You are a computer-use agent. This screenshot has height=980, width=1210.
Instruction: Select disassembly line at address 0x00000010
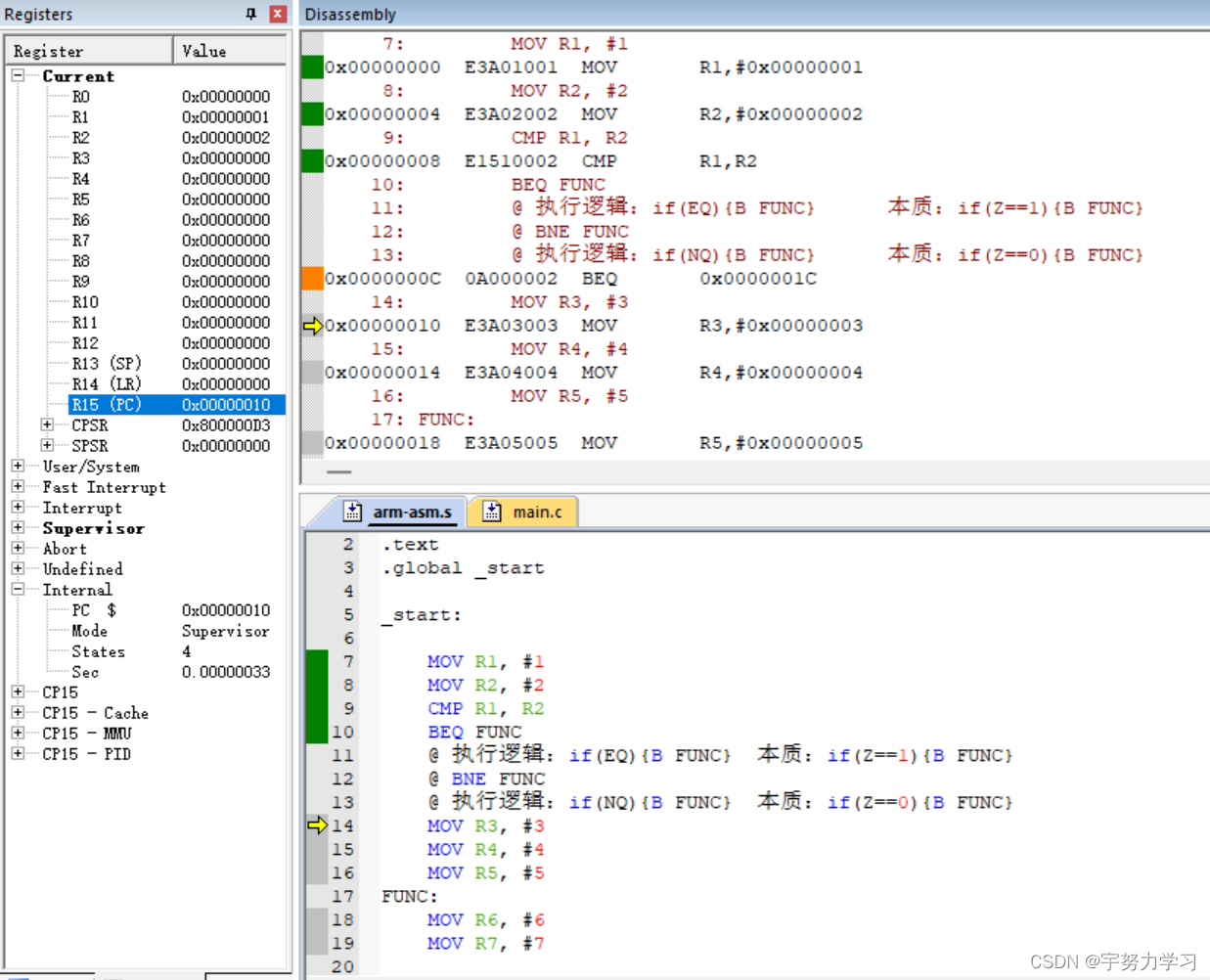coord(594,326)
